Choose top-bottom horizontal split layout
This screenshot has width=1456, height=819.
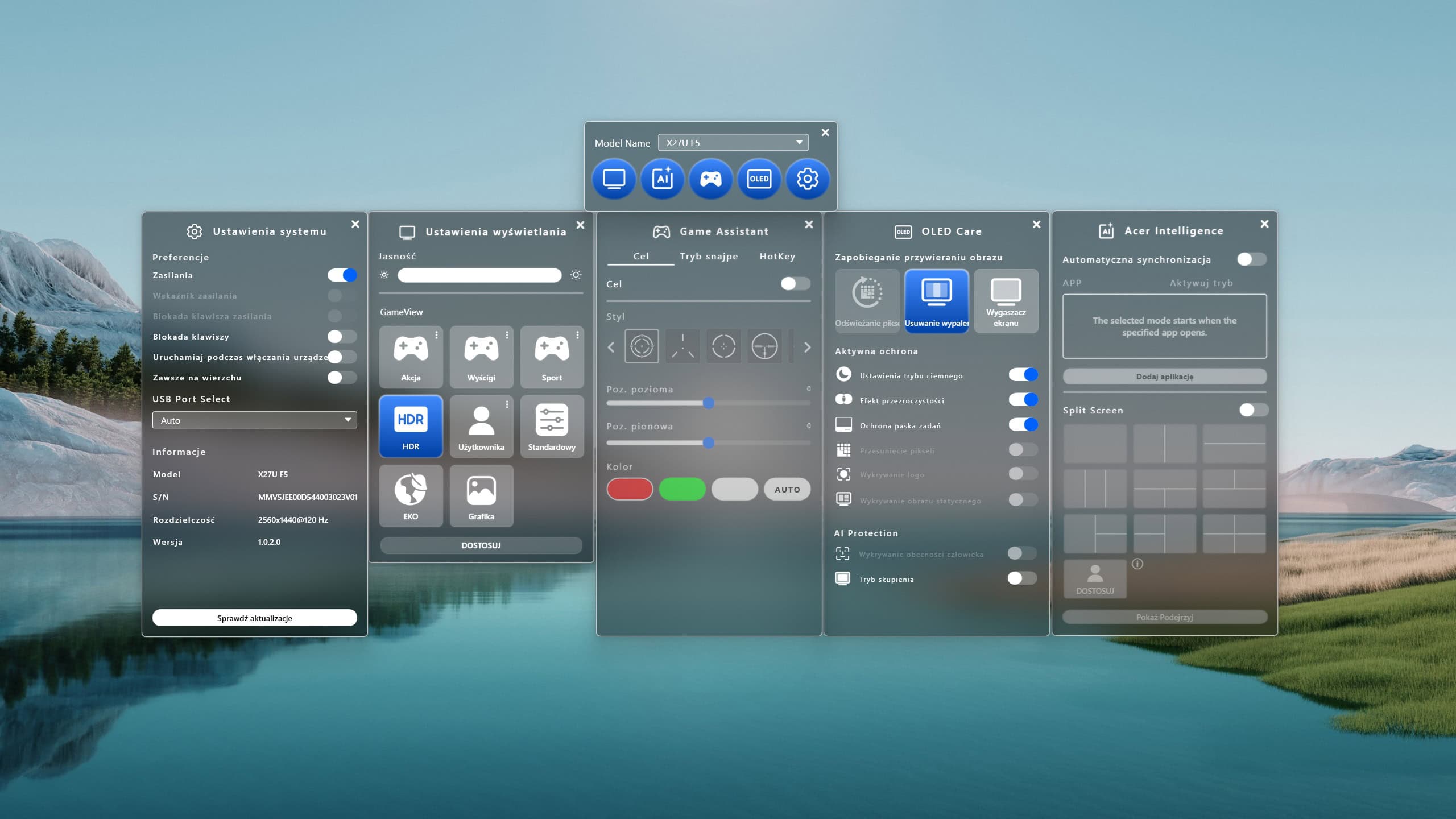1234,444
